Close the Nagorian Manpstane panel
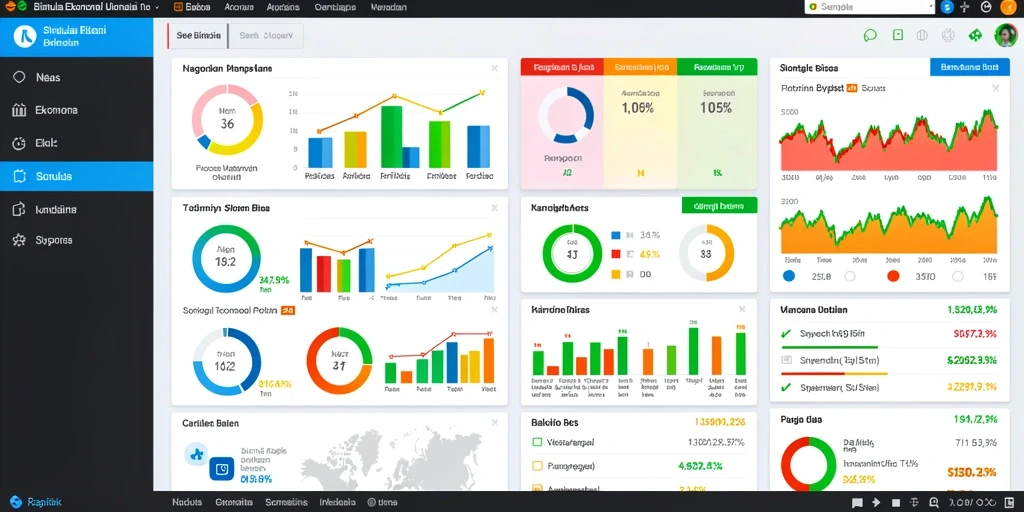The height and width of the screenshot is (512, 1024). [494, 68]
